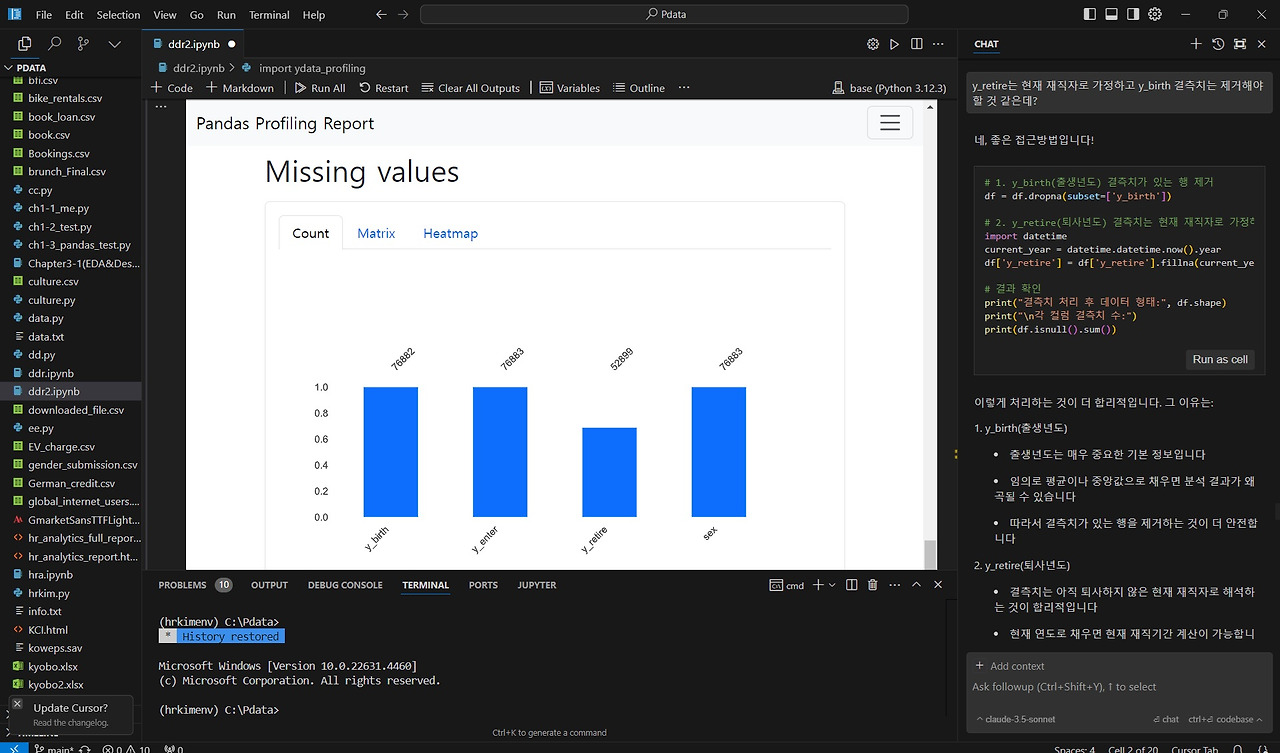Switch to the JUPYTER panel tab
Screen dimensions: 1280x753
537,585
